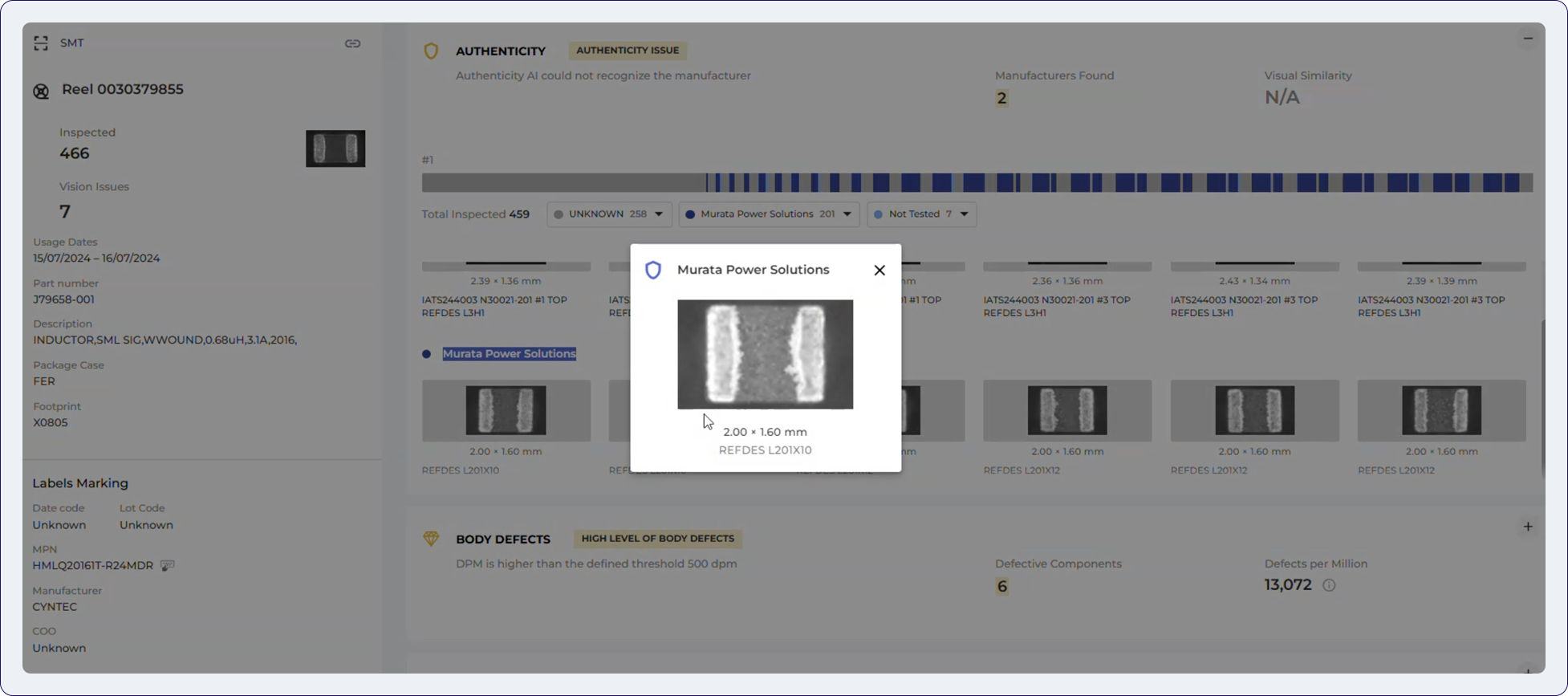Click the reel icon beside Reel 0030379855

[41, 91]
